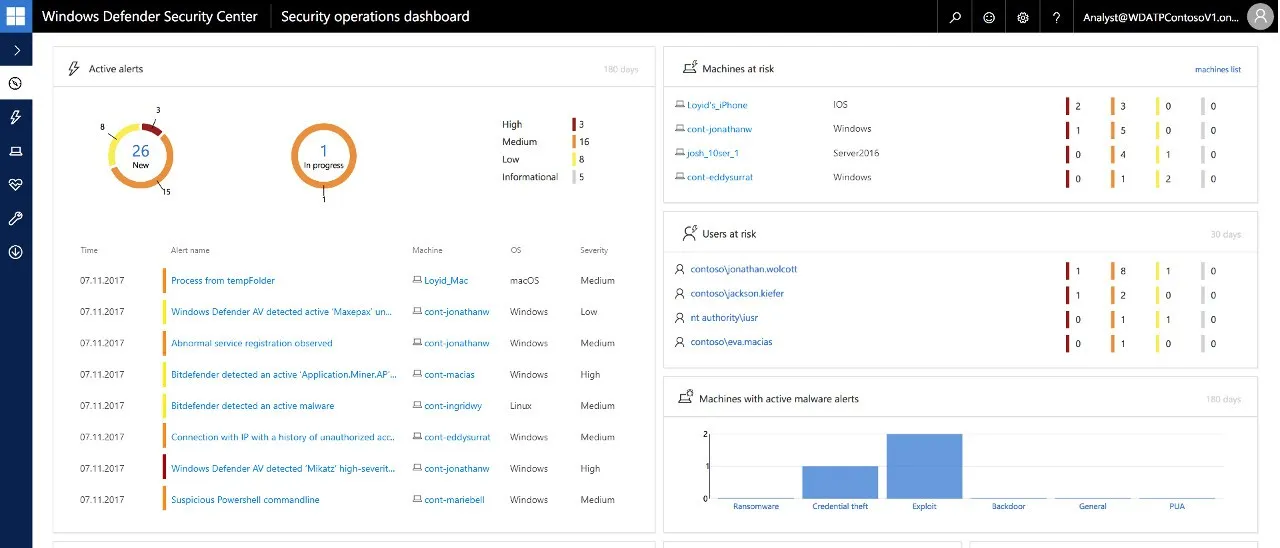Click the Low severity legend swatch
The width and height of the screenshot is (1280, 548).
click(574, 159)
